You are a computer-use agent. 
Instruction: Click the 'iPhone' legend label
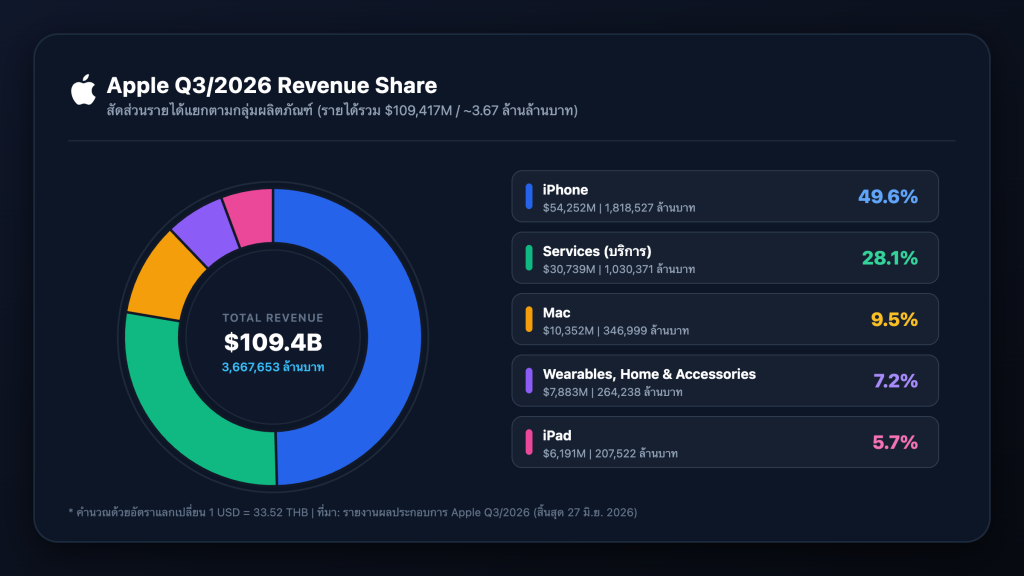click(x=566, y=190)
